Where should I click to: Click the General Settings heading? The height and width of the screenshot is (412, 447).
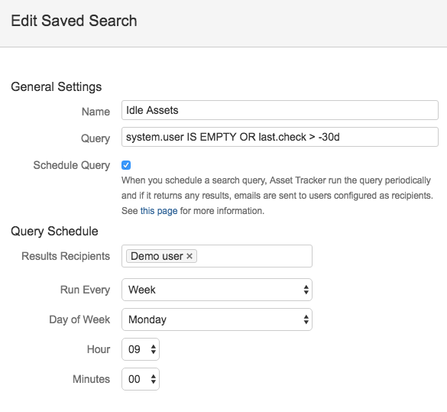[x=56, y=87]
